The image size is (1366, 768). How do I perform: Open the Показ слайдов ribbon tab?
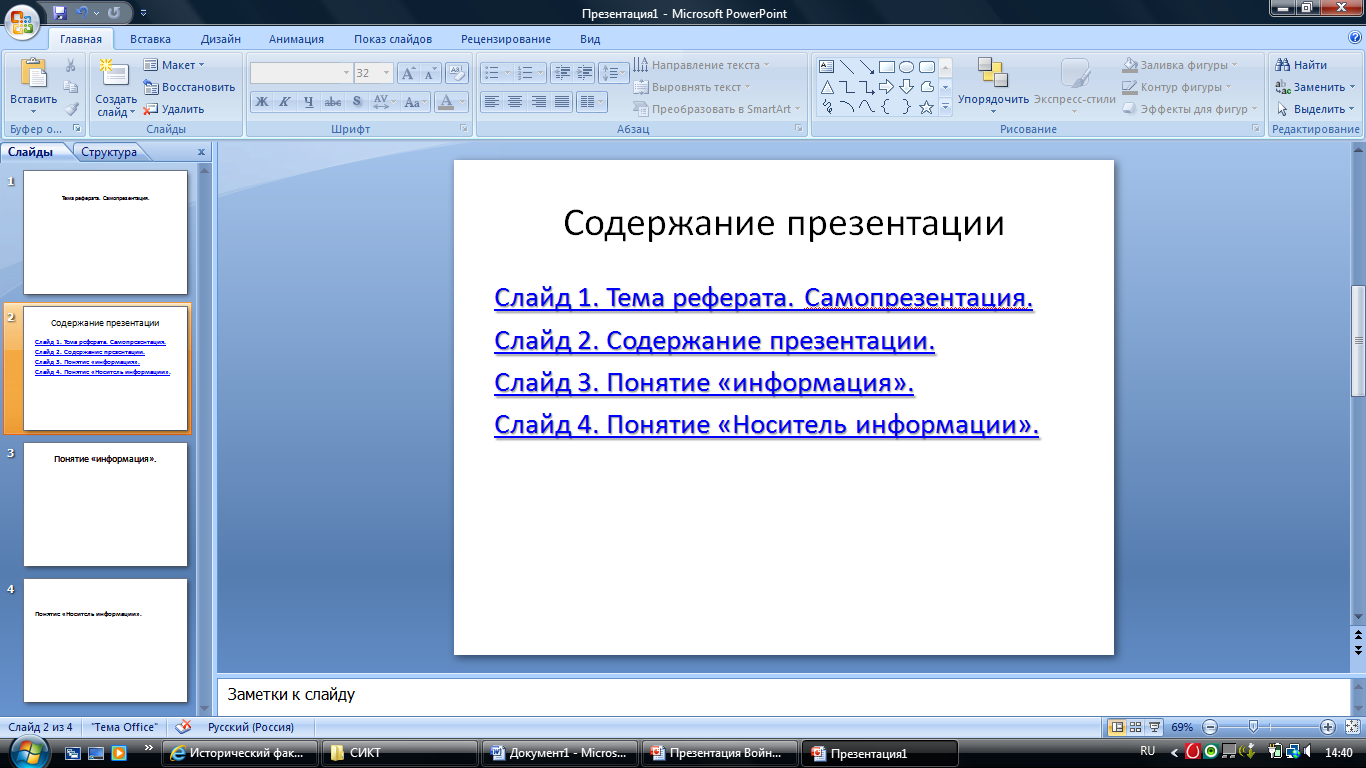pyautogui.click(x=393, y=39)
